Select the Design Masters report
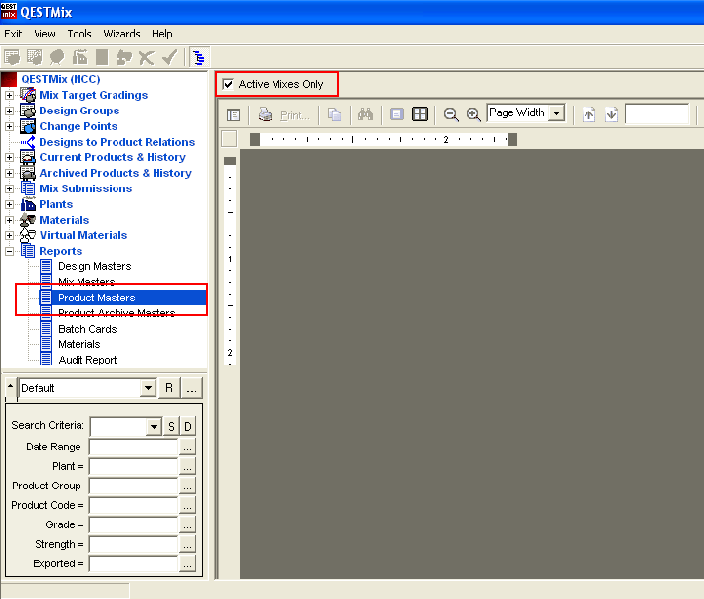The width and height of the screenshot is (704, 599). [94, 266]
